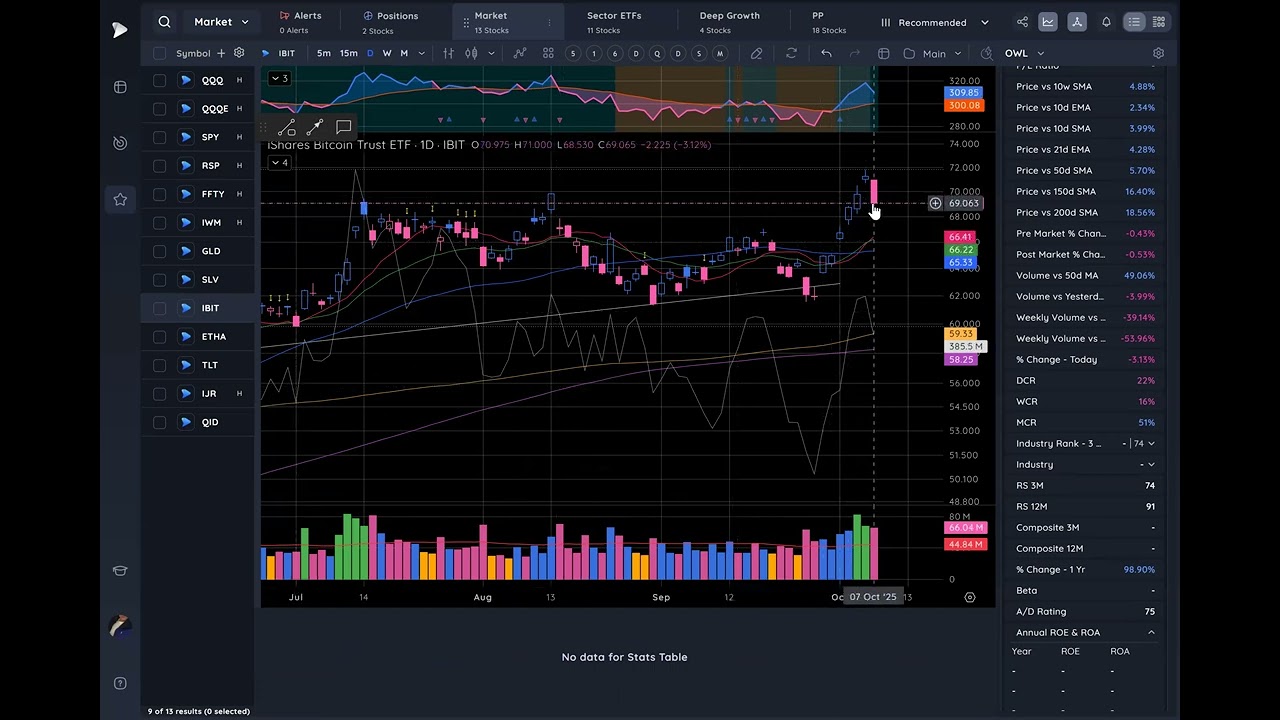Image resolution: width=1280 pixels, height=720 pixels.
Task: Switch to grid view layout
Action: [1159, 22]
